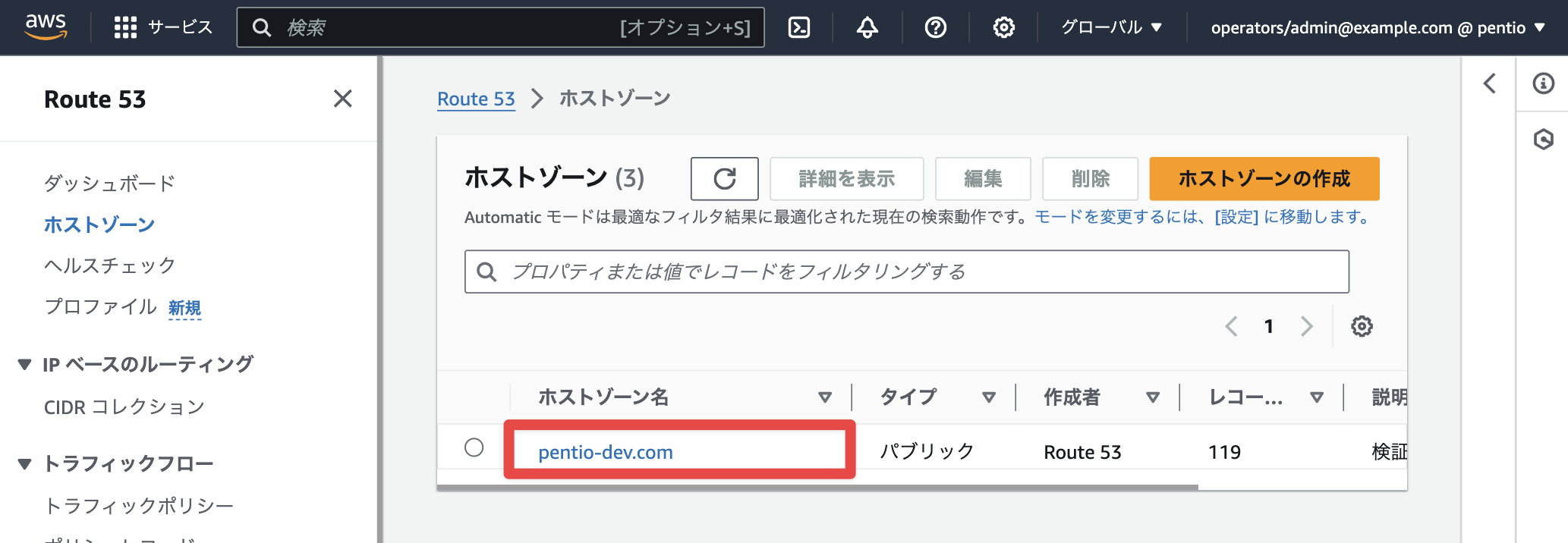This screenshot has height=543, width=1568.
Task: Open the pentio-dev.com hosted zone link
Action: coord(606,452)
